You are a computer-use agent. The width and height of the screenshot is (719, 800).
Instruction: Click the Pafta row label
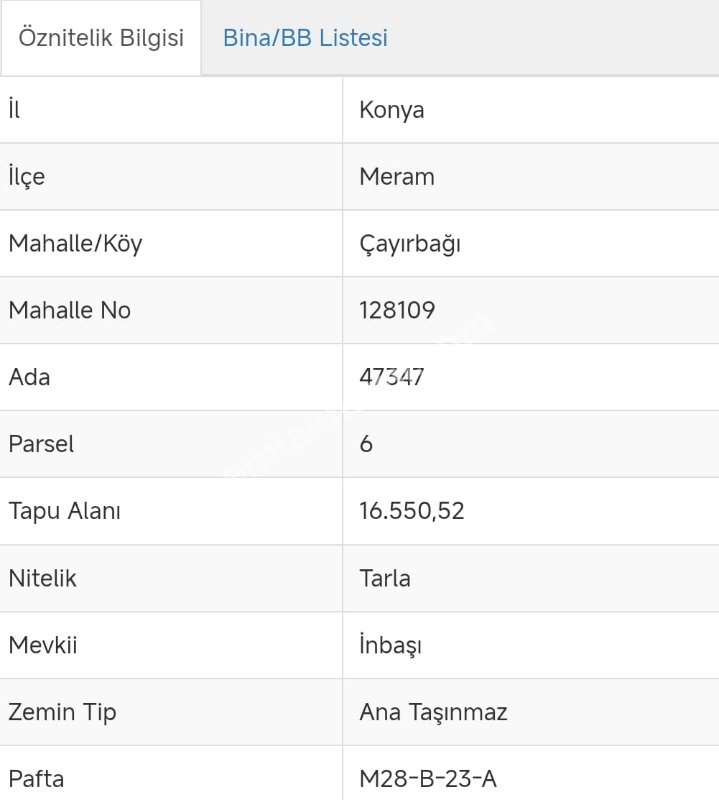coord(36,778)
